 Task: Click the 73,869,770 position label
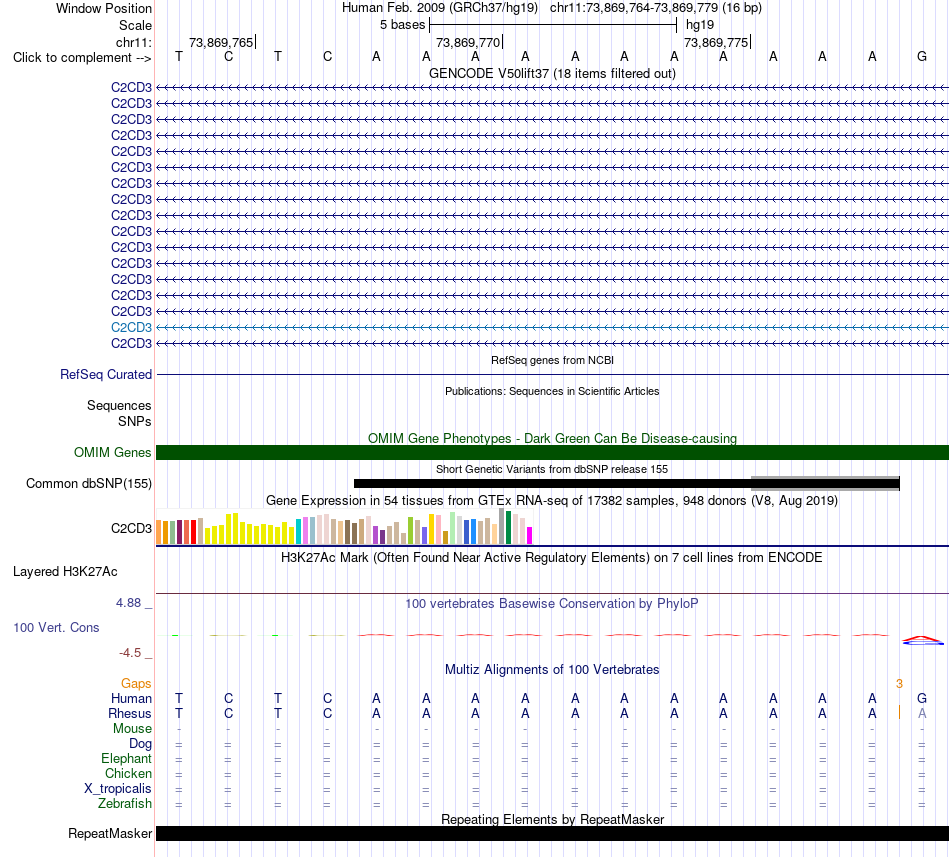coord(468,42)
